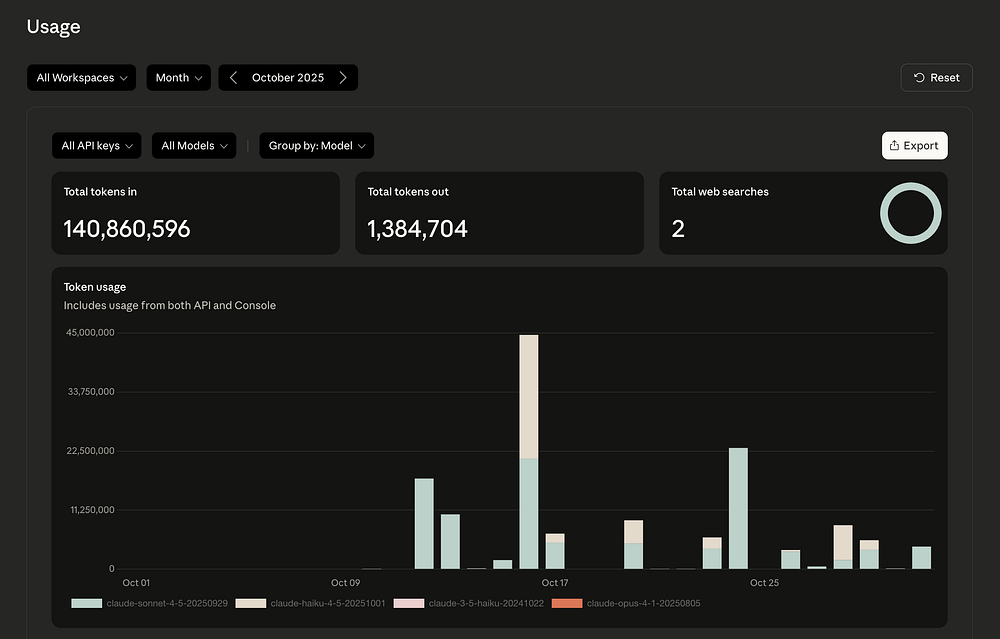The height and width of the screenshot is (639, 1000).
Task: Click the 33,750,000 axis label
Action: pyautogui.click(x=91, y=392)
